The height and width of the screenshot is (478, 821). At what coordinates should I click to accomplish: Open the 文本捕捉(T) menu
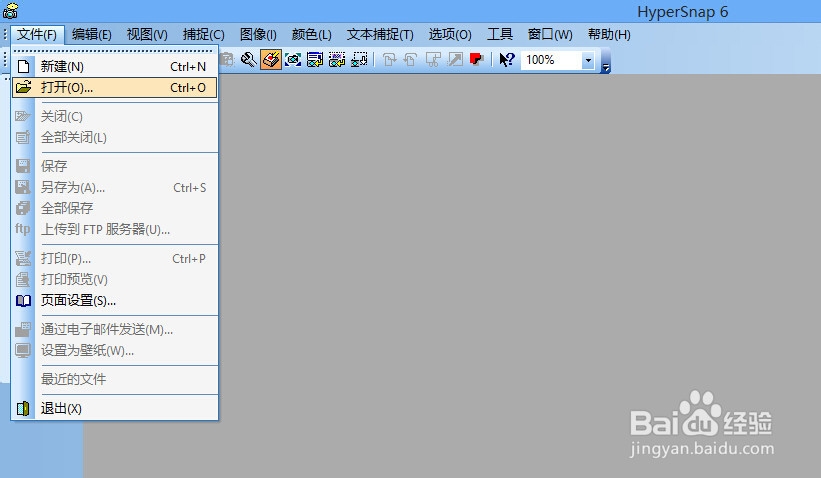(x=380, y=35)
